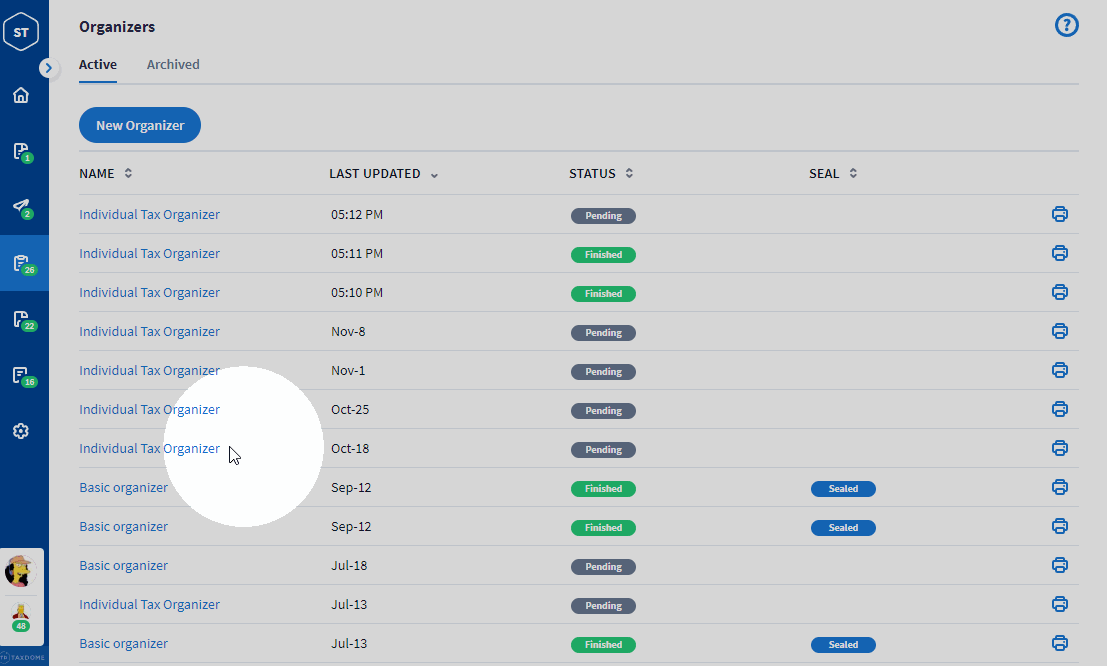The height and width of the screenshot is (666, 1107).
Task: Click the Oct-18 last updated date
Action: point(350,448)
